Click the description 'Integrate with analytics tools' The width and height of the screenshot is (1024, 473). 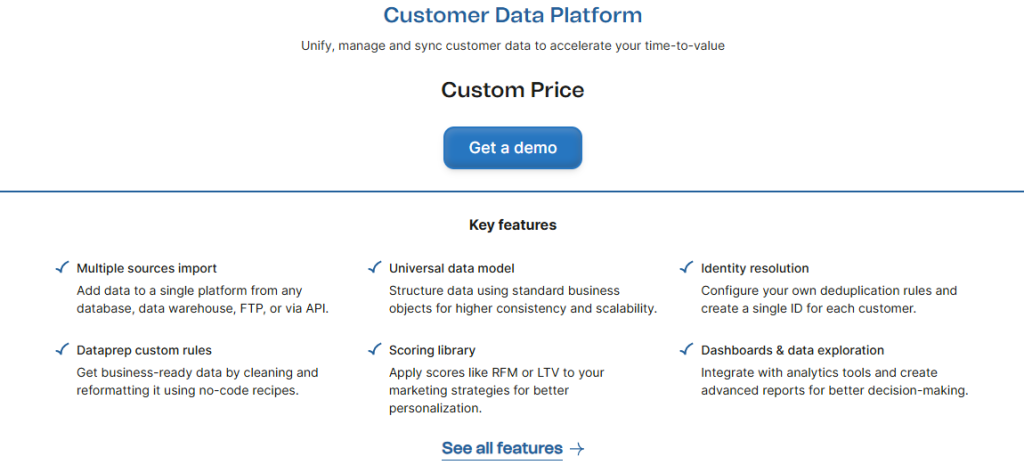click(835, 382)
